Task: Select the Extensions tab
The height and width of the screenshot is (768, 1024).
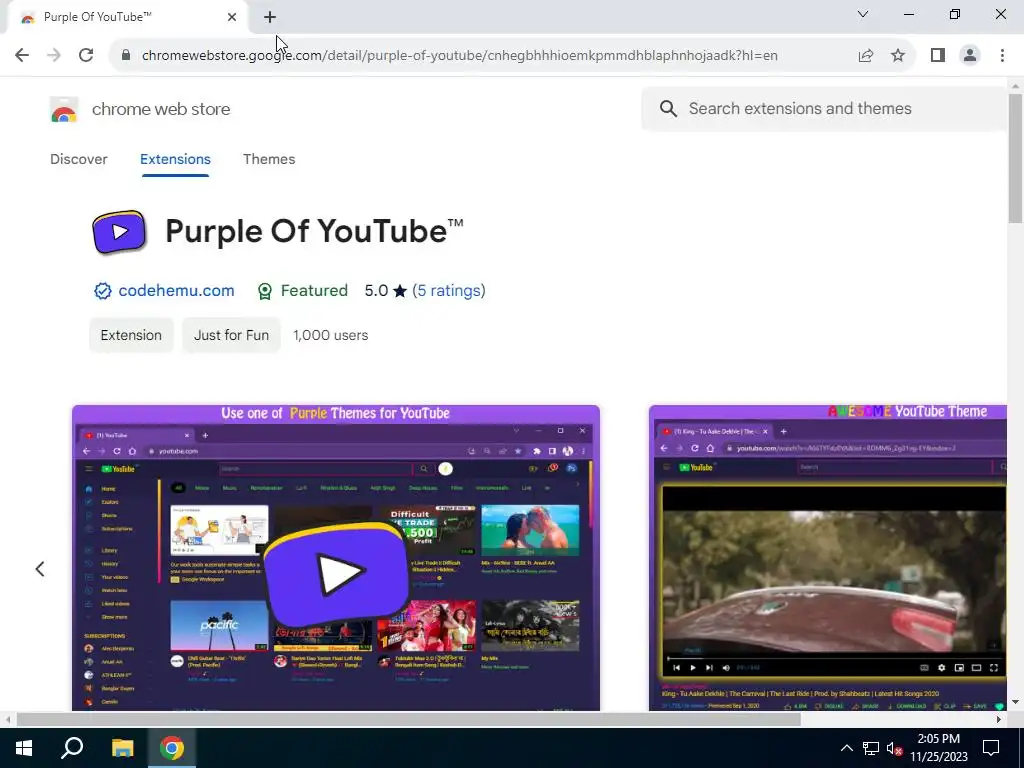Action: point(175,159)
